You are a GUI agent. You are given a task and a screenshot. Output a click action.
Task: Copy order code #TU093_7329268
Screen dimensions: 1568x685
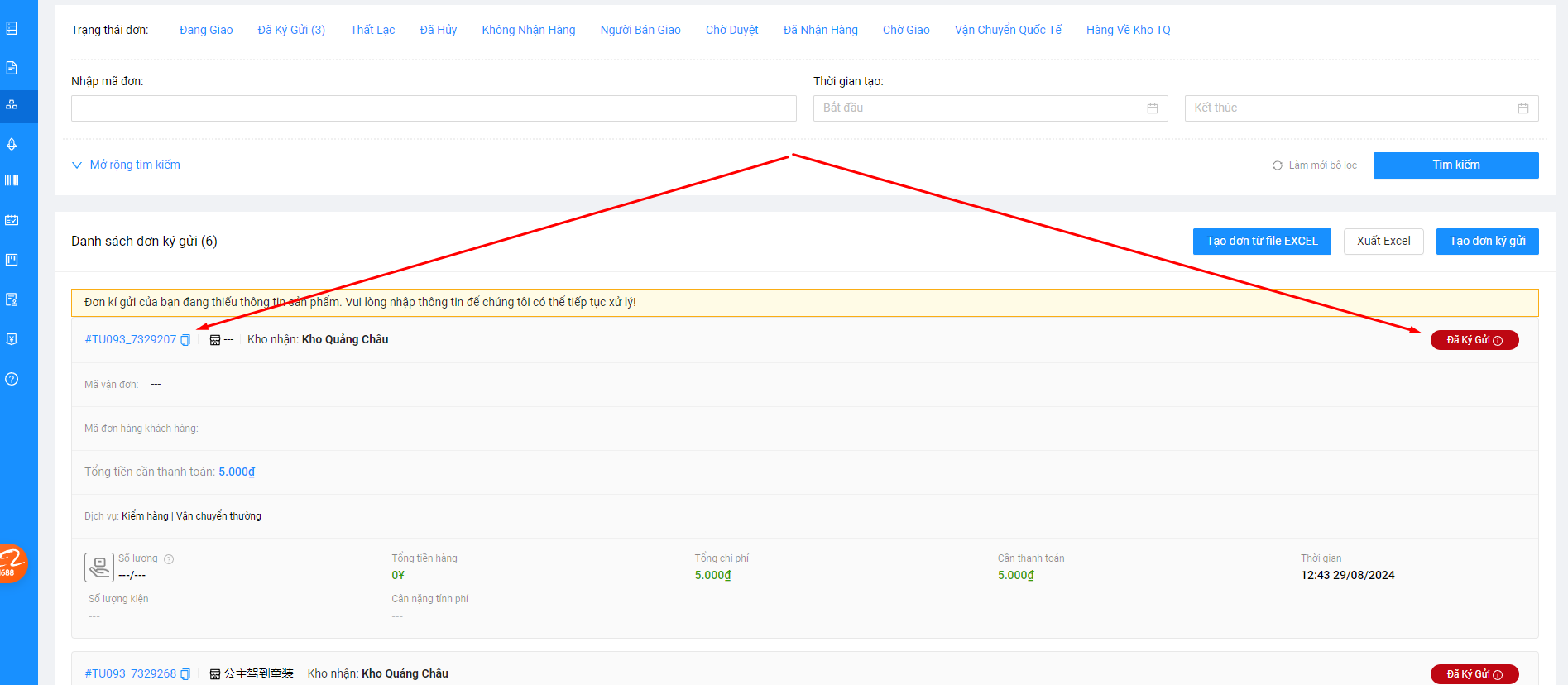(185, 674)
